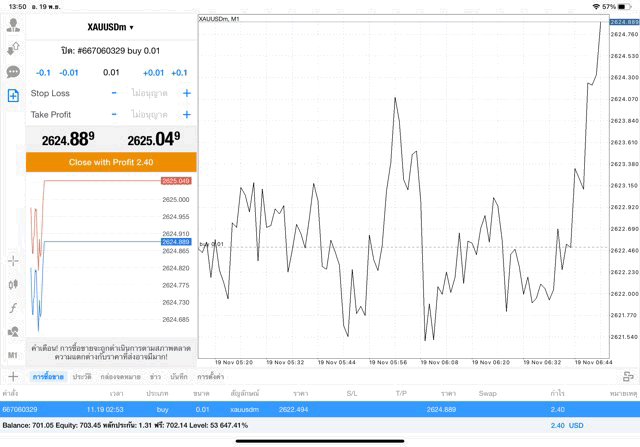
Task: Open the chat messages icon
Action: click(13, 72)
